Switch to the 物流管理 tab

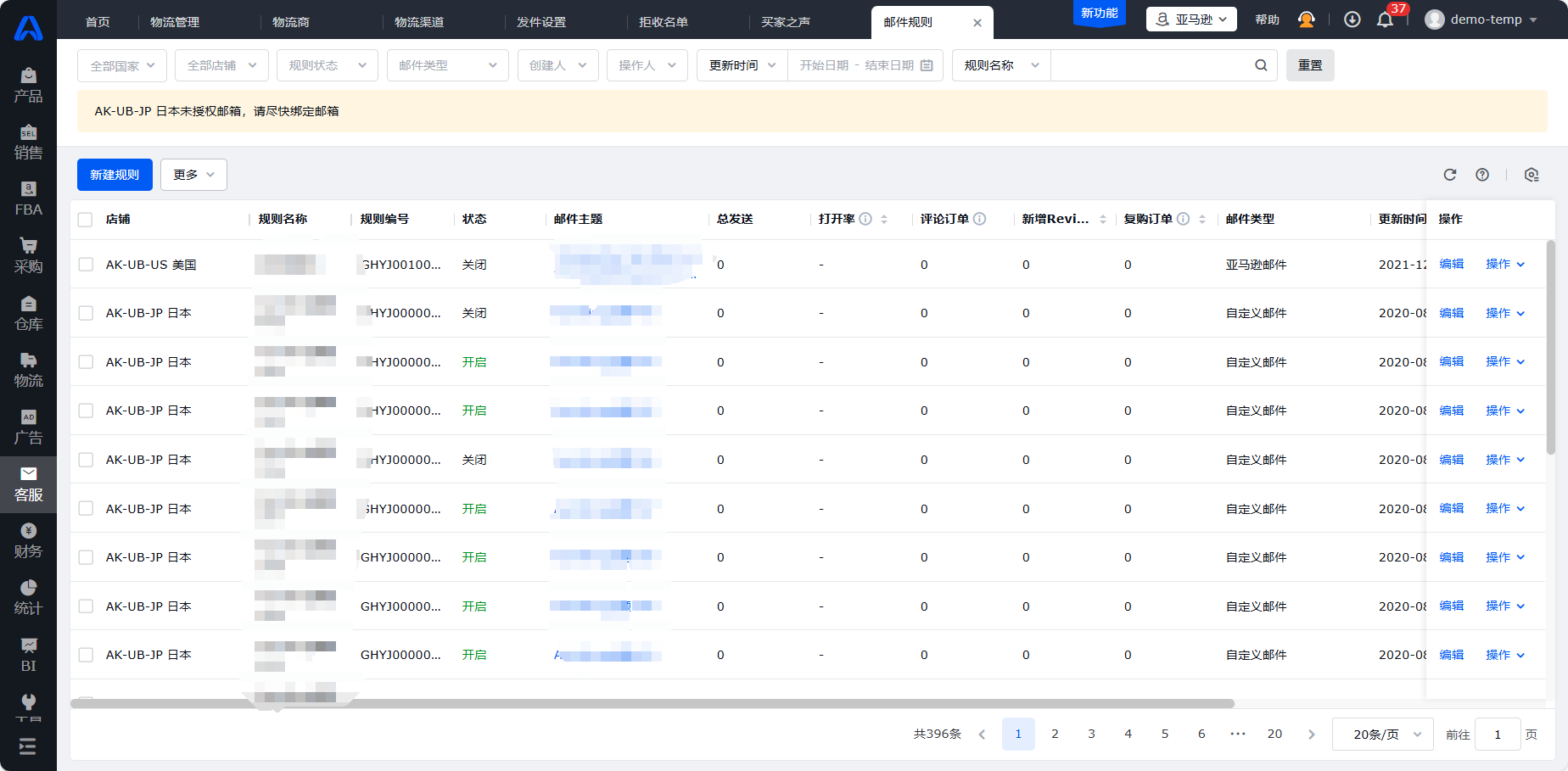coord(175,22)
